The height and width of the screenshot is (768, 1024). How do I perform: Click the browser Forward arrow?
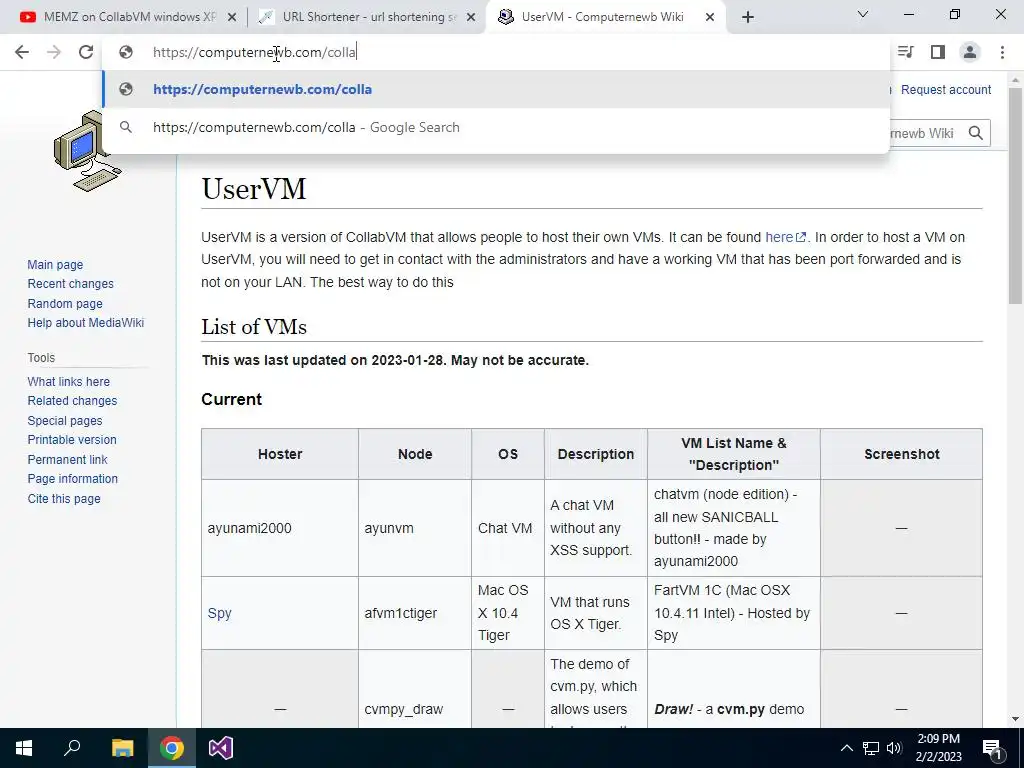click(54, 52)
